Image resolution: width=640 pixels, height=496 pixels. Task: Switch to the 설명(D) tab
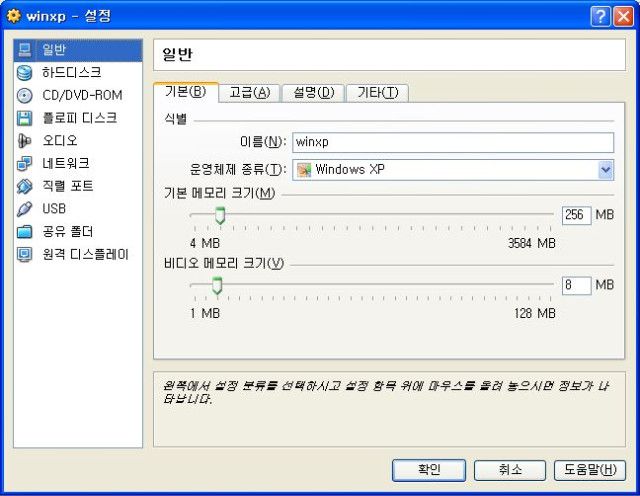(x=313, y=93)
